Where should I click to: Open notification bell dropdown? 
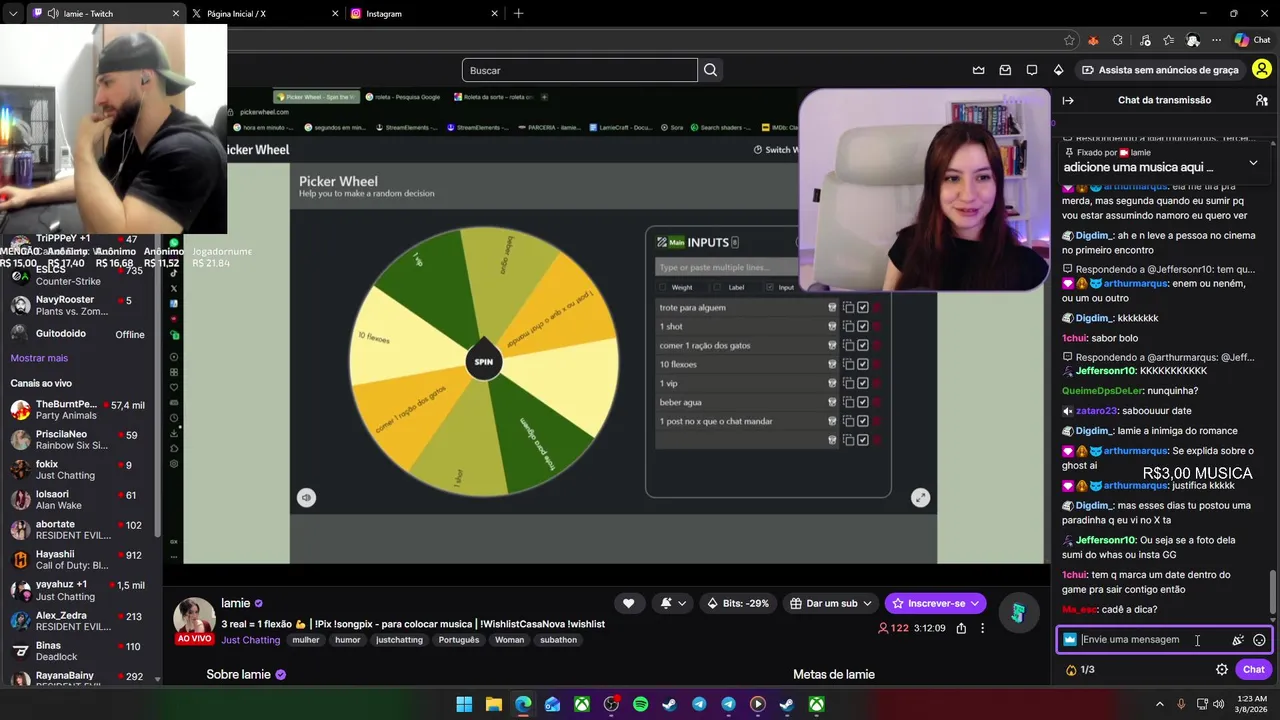[x=673, y=603]
